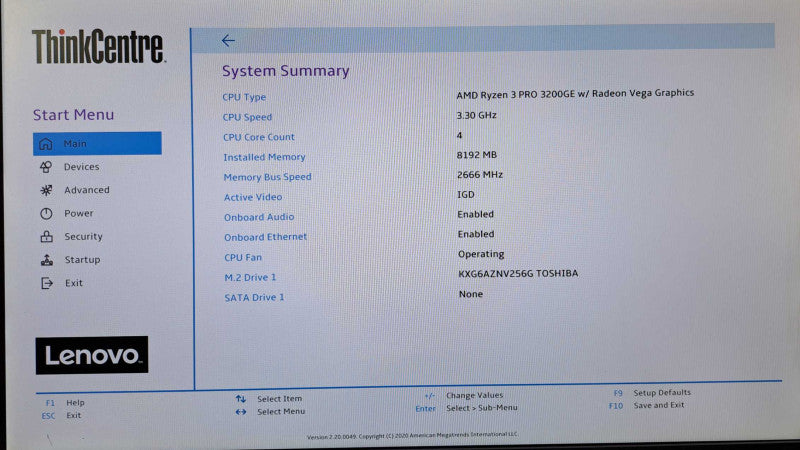Click the IGD value
The height and width of the screenshot is (450, 800).
point(466,194)
